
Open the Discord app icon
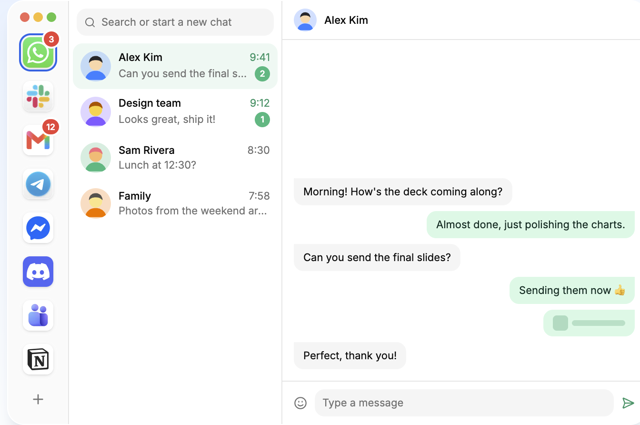pos(38,272)
